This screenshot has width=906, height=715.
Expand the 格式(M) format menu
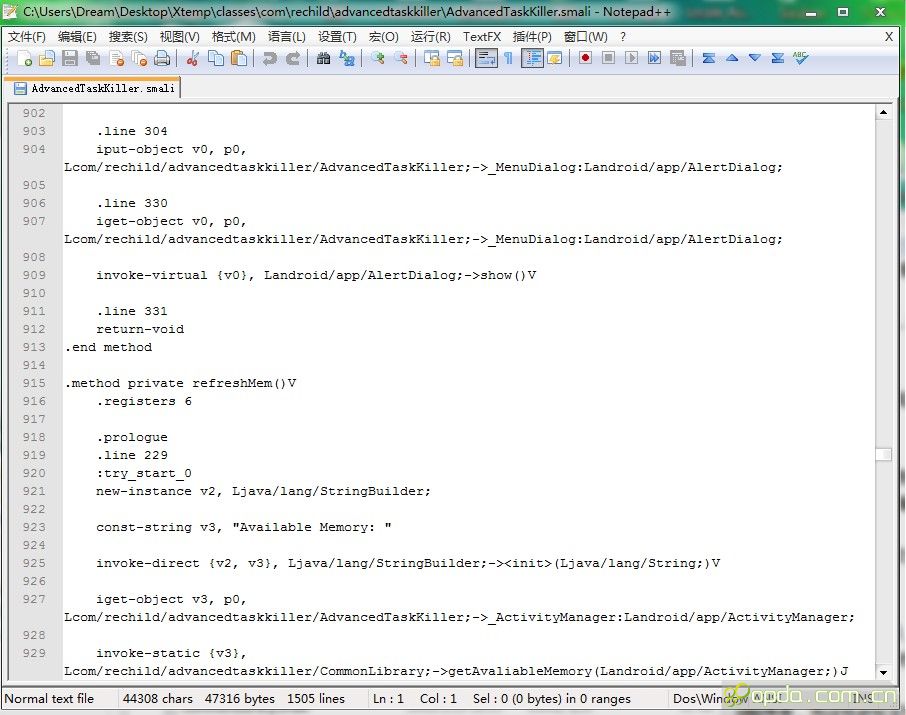[234, 36]
